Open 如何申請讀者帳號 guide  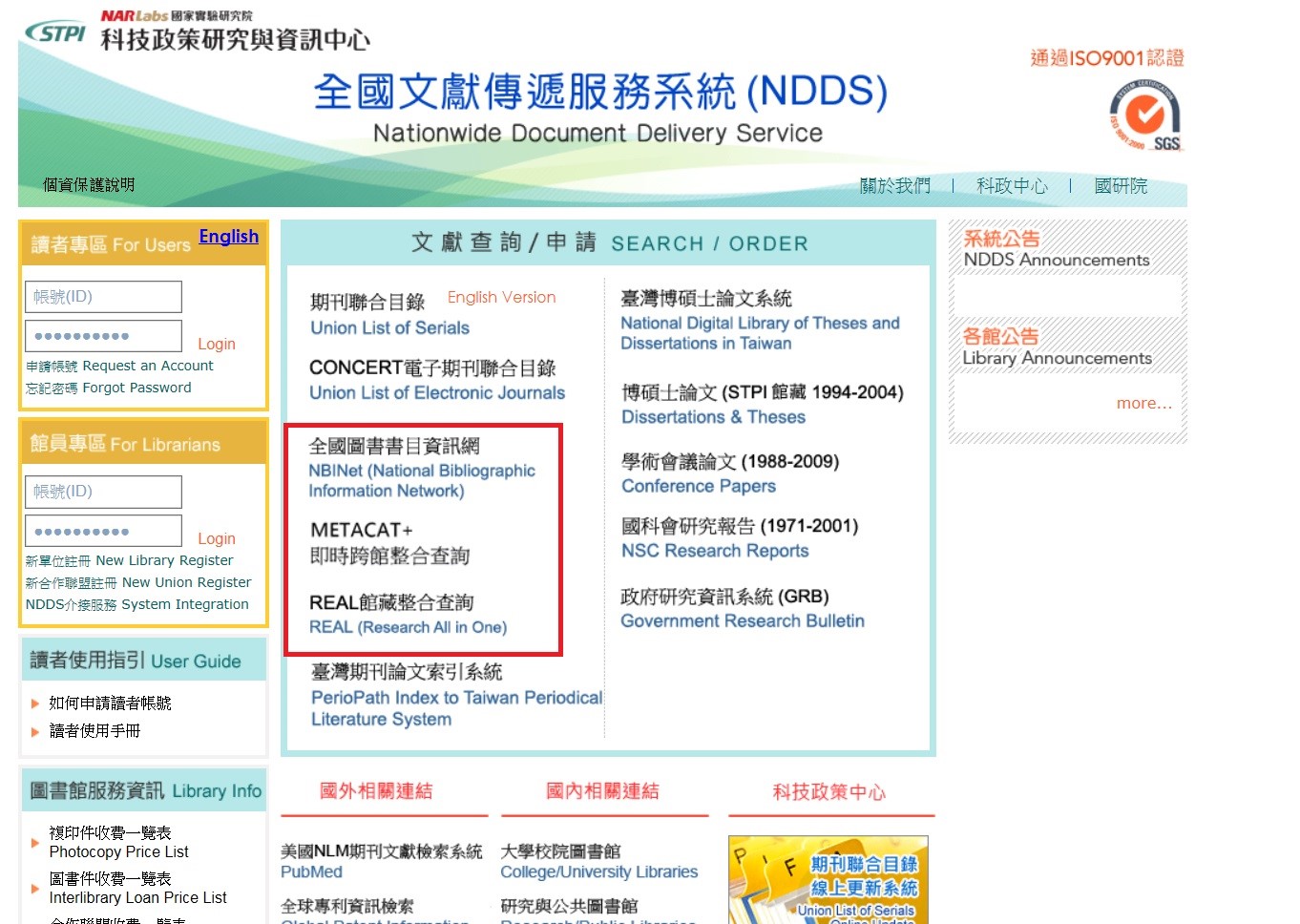(x=110, y=703)
